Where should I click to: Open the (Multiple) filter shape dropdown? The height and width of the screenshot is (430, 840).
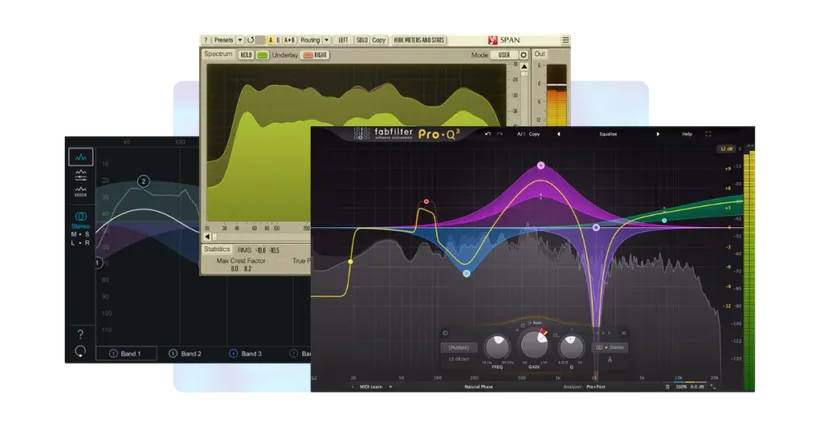pos(459,348)
